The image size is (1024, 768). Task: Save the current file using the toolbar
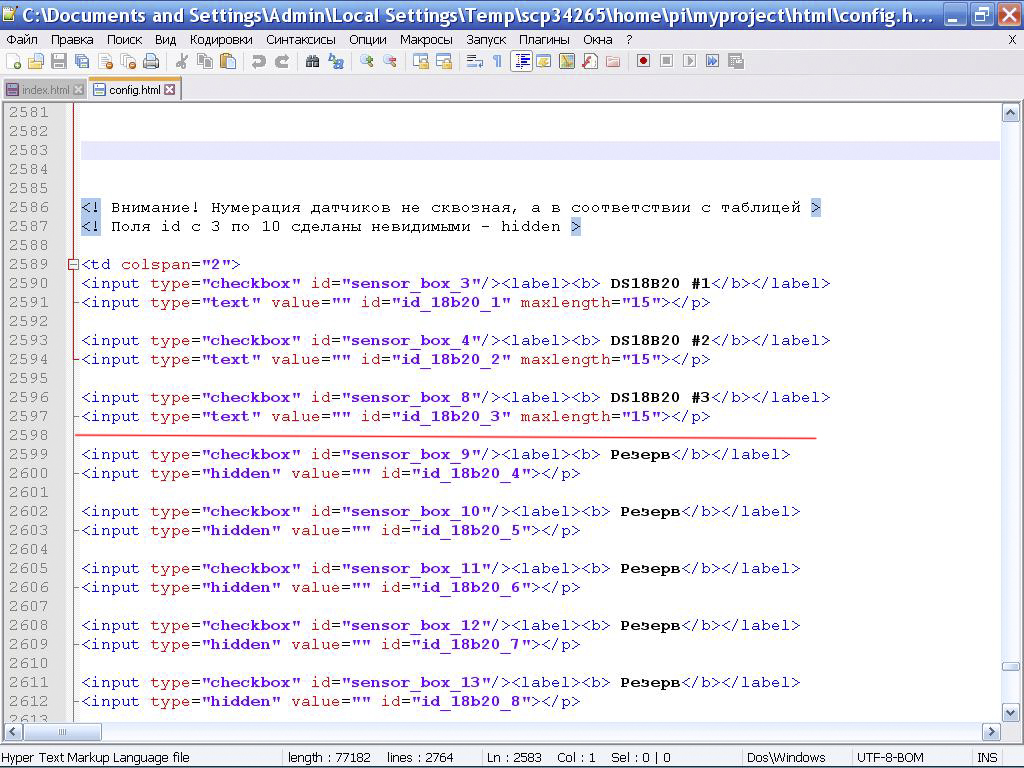[x=59, y=61]
